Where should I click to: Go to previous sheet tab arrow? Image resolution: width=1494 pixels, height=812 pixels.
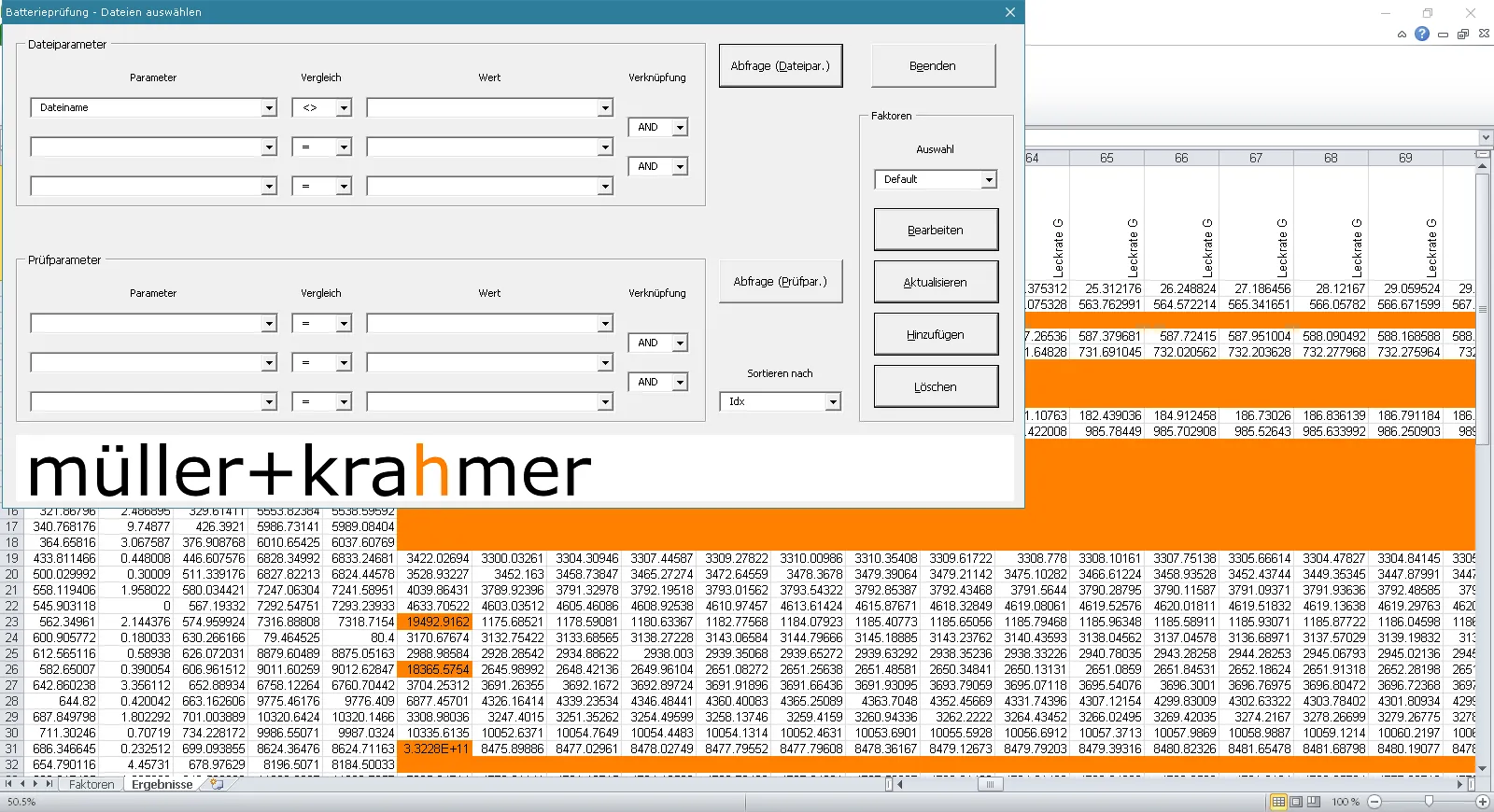click(x=22, y=785)
